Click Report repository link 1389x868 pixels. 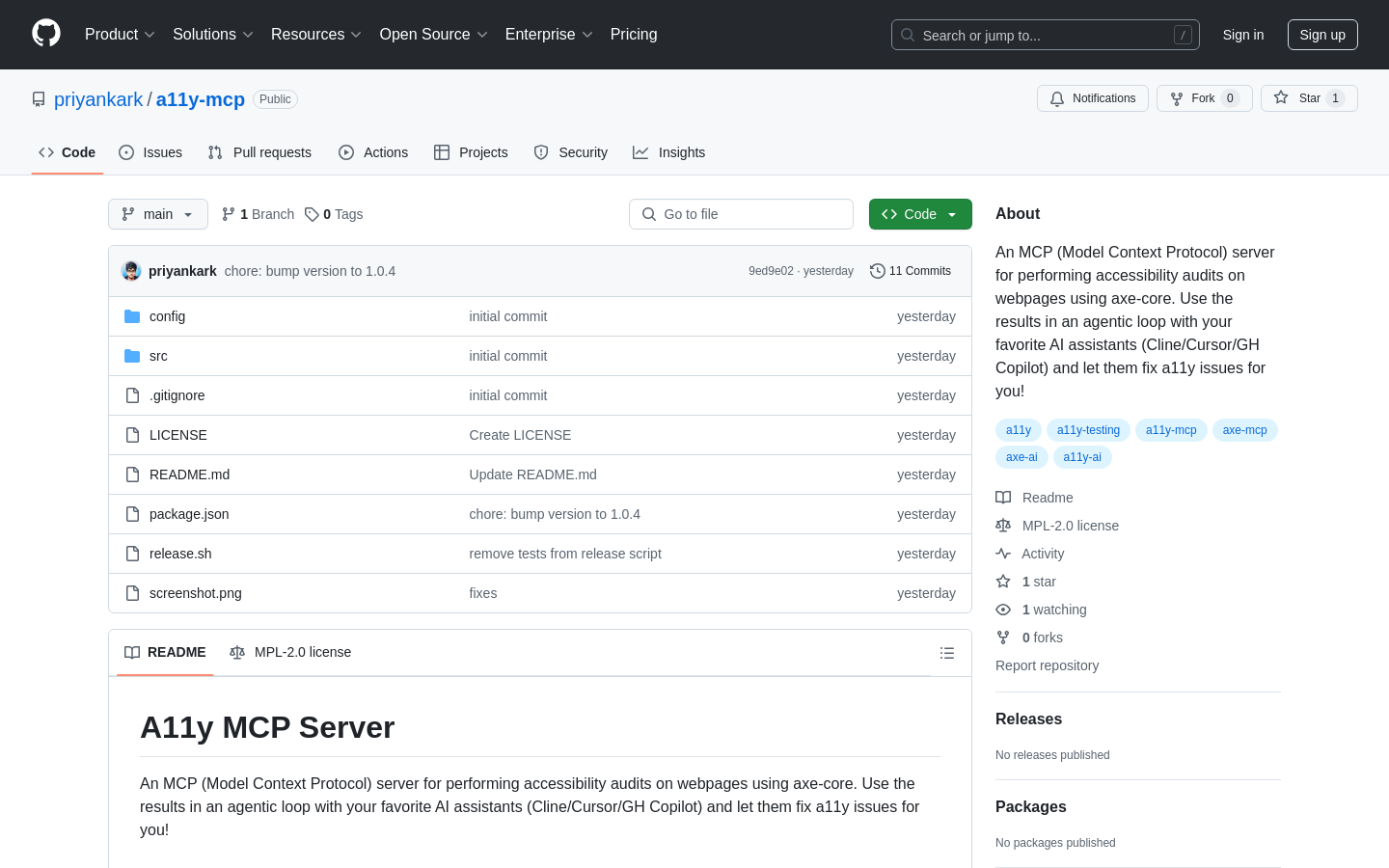tap(1047, 665)
